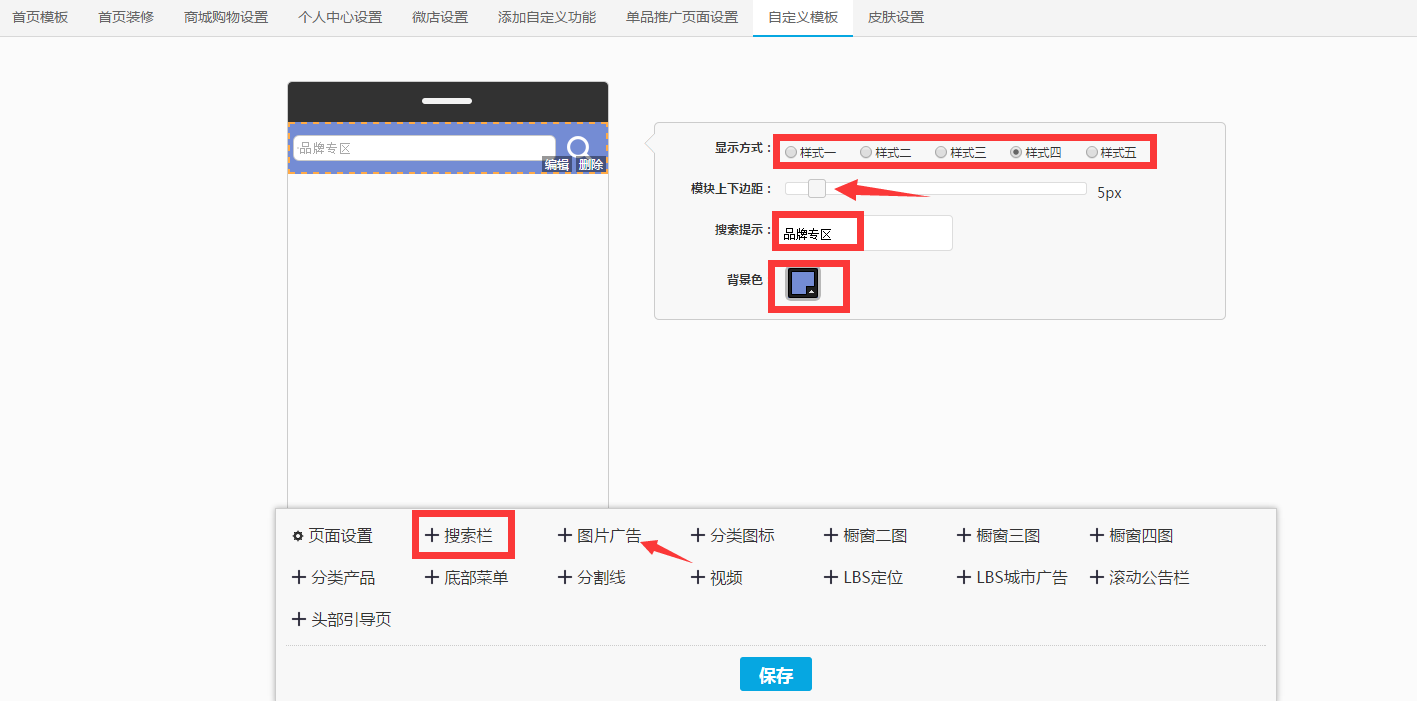Open 页面设置 with the gear icon
1417x701 pixels.
[332, 536]
